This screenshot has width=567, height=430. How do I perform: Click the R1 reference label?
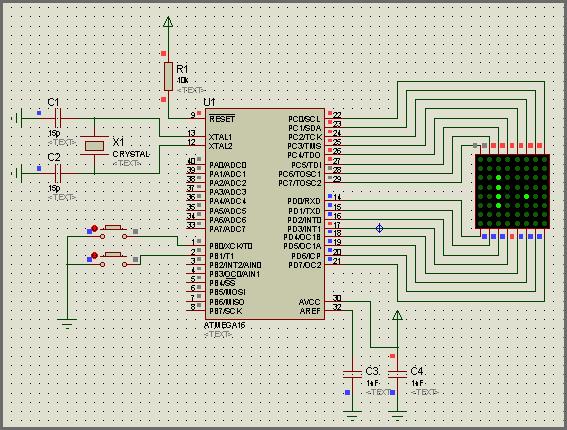(x=182, y=69)
